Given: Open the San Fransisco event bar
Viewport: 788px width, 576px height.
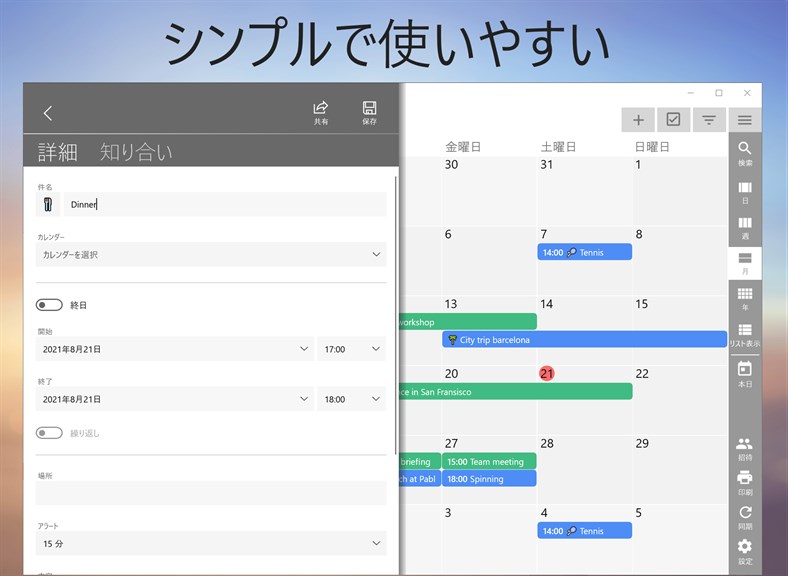Looking at the screenshot, I should click(516, 392).
